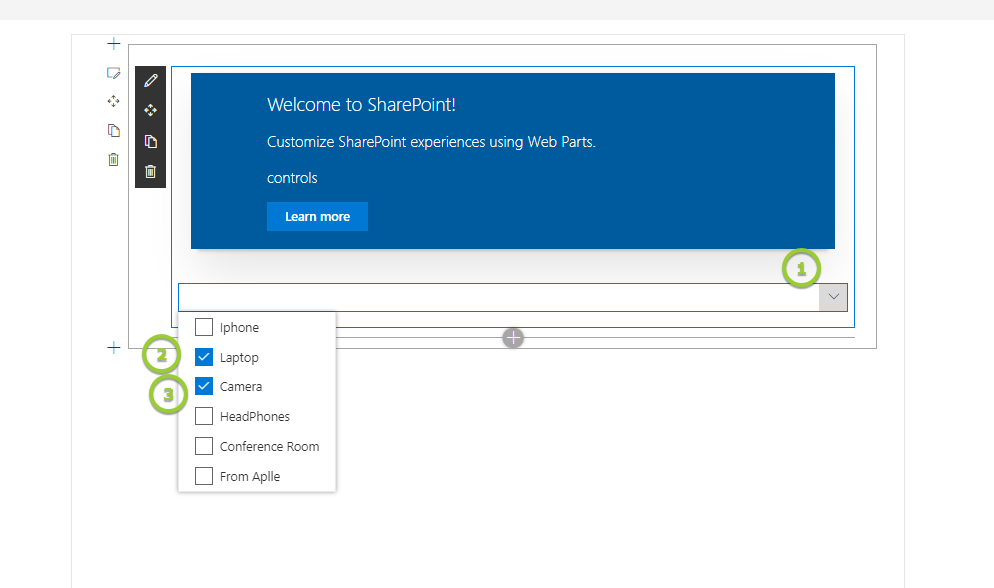Delete web part using dark toolbar trash icon
994x588 pixels.
151,171
